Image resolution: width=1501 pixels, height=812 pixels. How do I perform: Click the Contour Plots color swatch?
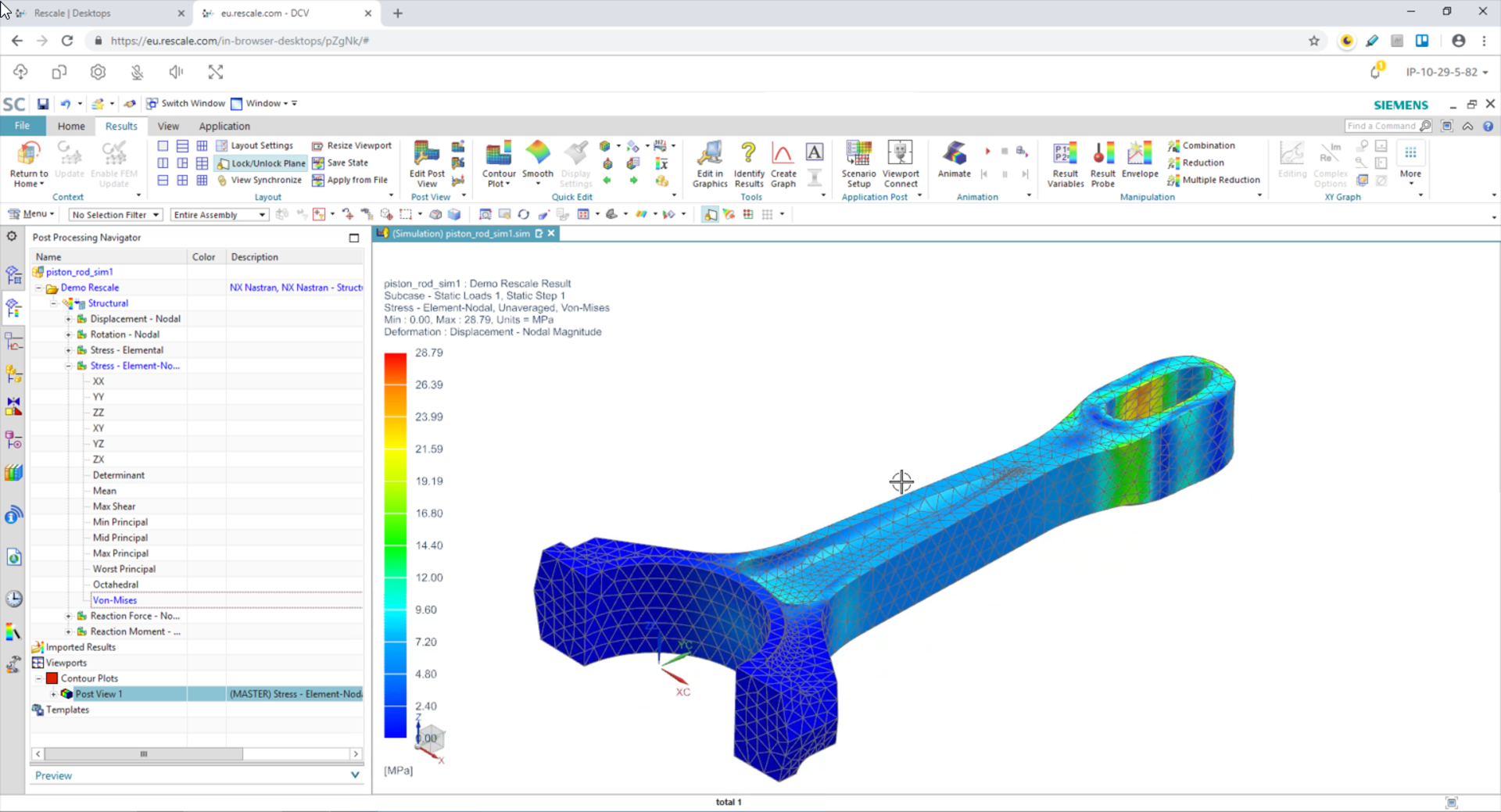tap(52, 678)
